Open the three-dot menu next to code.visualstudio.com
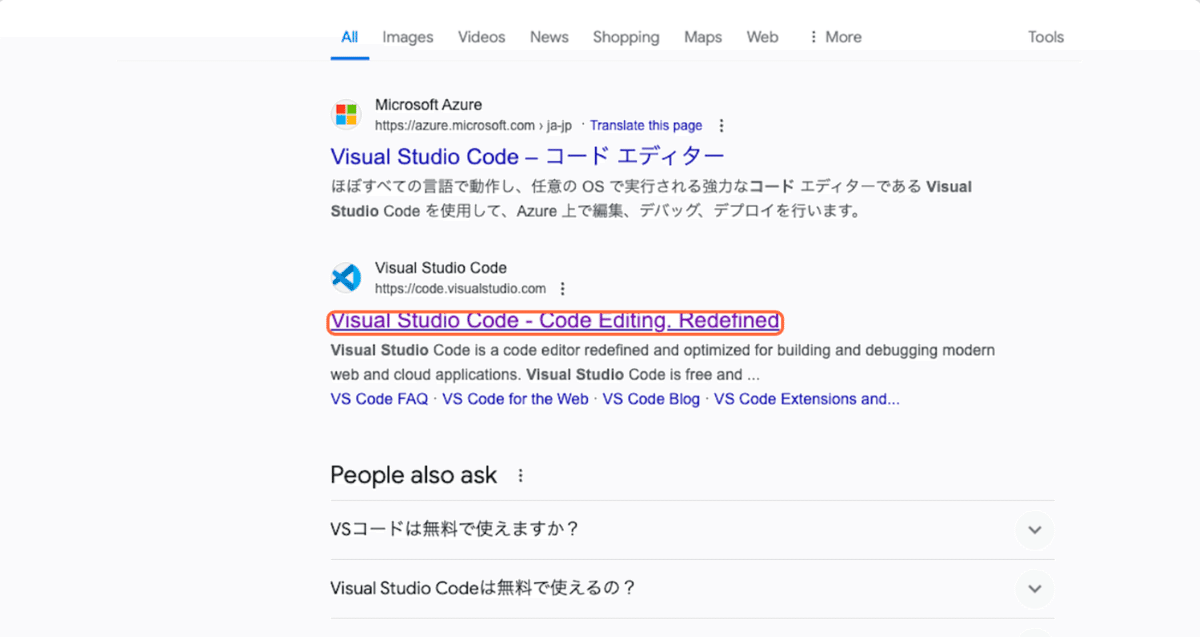The height and width of the screenshot is (637, 1200). click(x=563, y=288)
